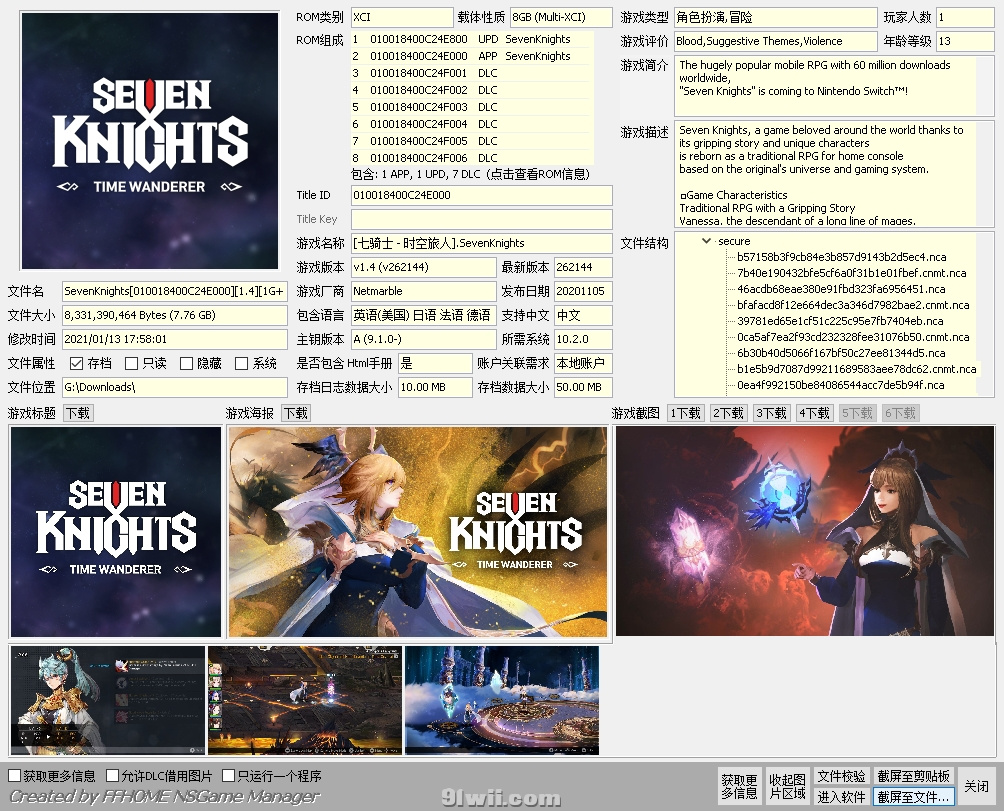The height and width of the screenshot is (811, 1004).
Task: Click the game title banner image
Action: point(115,532)
